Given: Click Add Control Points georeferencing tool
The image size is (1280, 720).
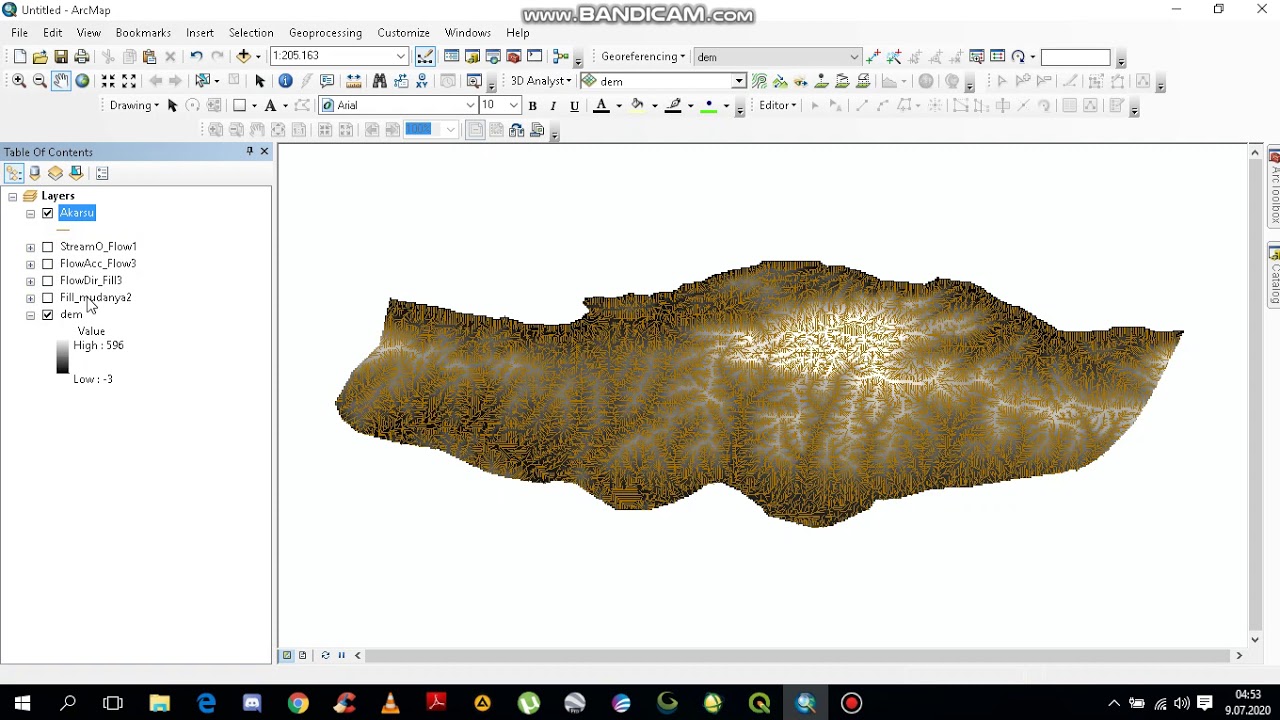Looking at the screenshot, I should [873, 57].
